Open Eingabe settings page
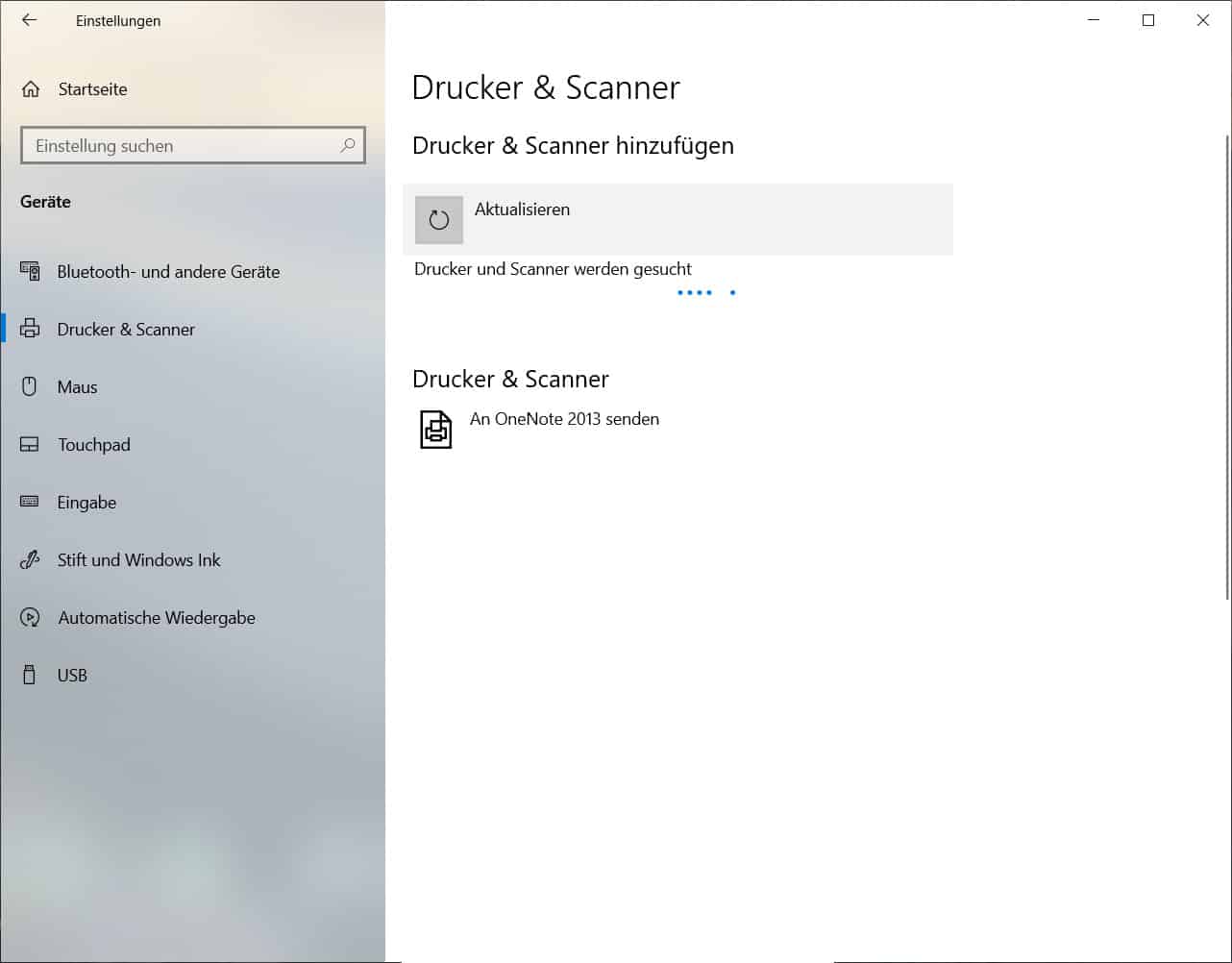Screen dimensions: 1232x963 pyautogui.click(x=192, y=502)
